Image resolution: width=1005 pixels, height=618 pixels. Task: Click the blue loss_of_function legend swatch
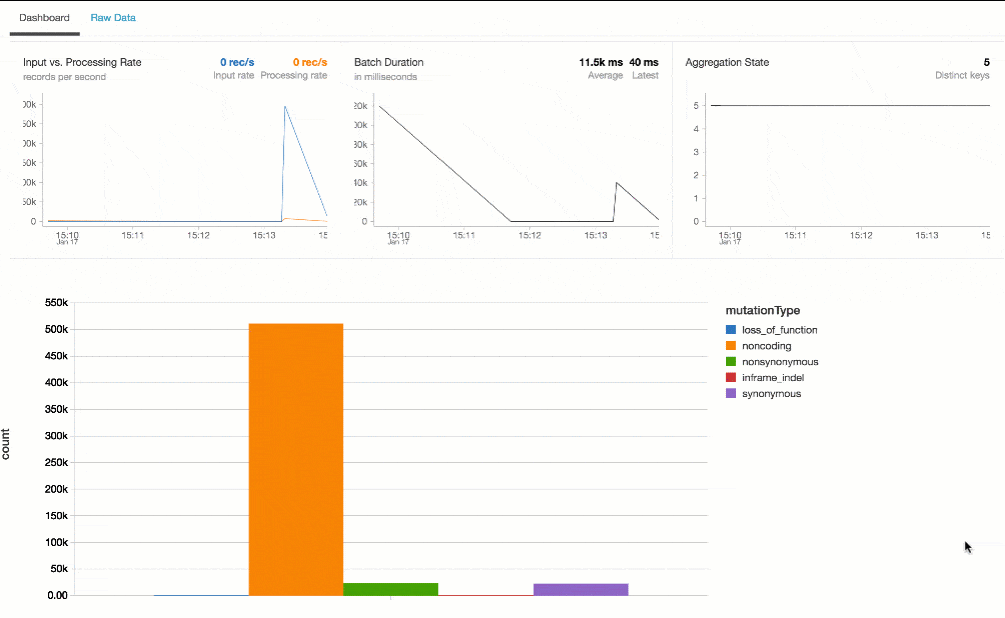coord(731,330)
